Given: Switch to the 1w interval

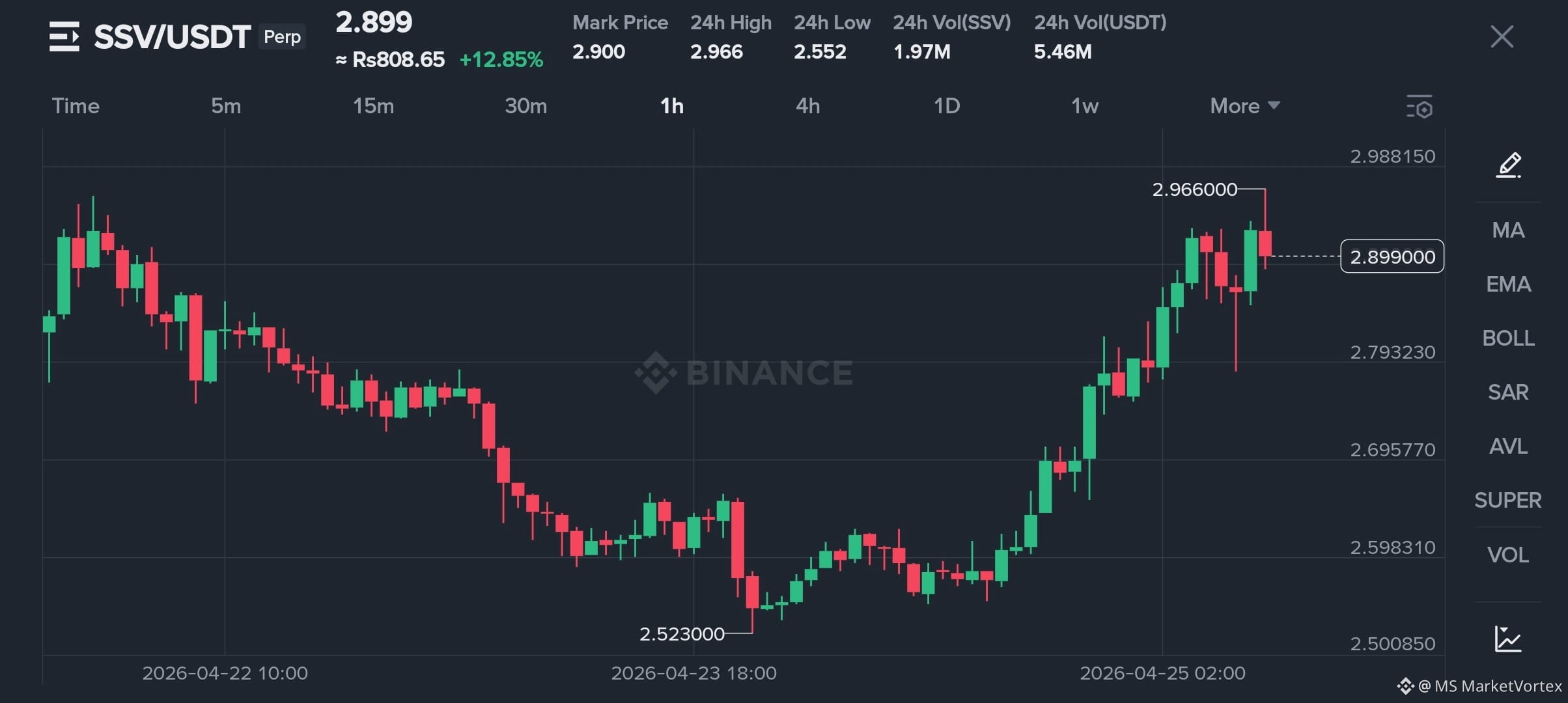Looking at the screenshot, I should point(1085,105).
